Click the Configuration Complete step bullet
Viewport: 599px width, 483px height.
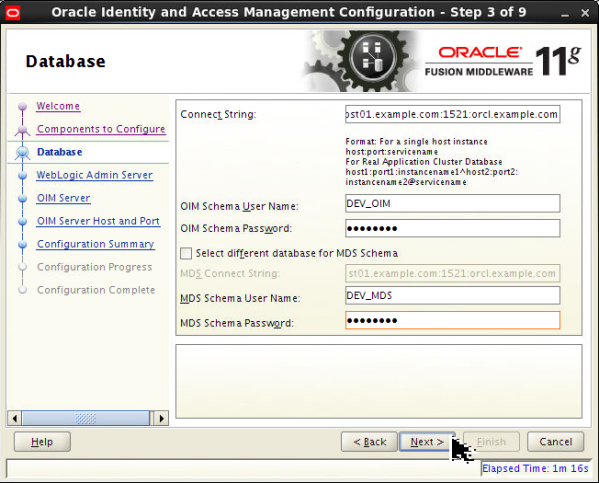click(x=23, y=290)
